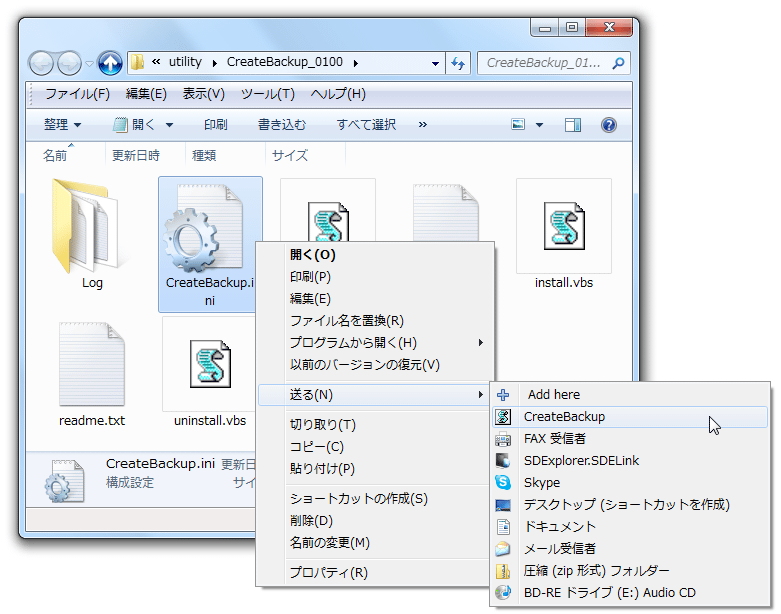Expand the プログラムから開く(H) submenu
781x614 pixels.
pyautogui.click(x=481, y=343)
